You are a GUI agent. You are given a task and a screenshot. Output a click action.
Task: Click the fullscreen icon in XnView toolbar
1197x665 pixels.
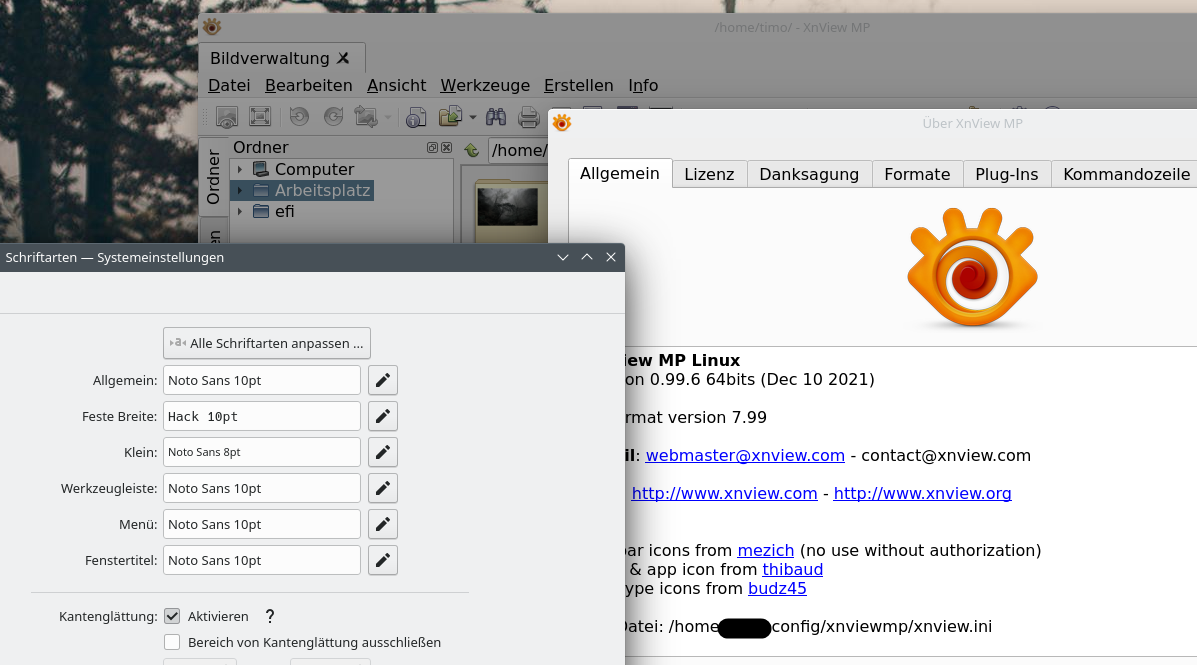tap(260, 117)
